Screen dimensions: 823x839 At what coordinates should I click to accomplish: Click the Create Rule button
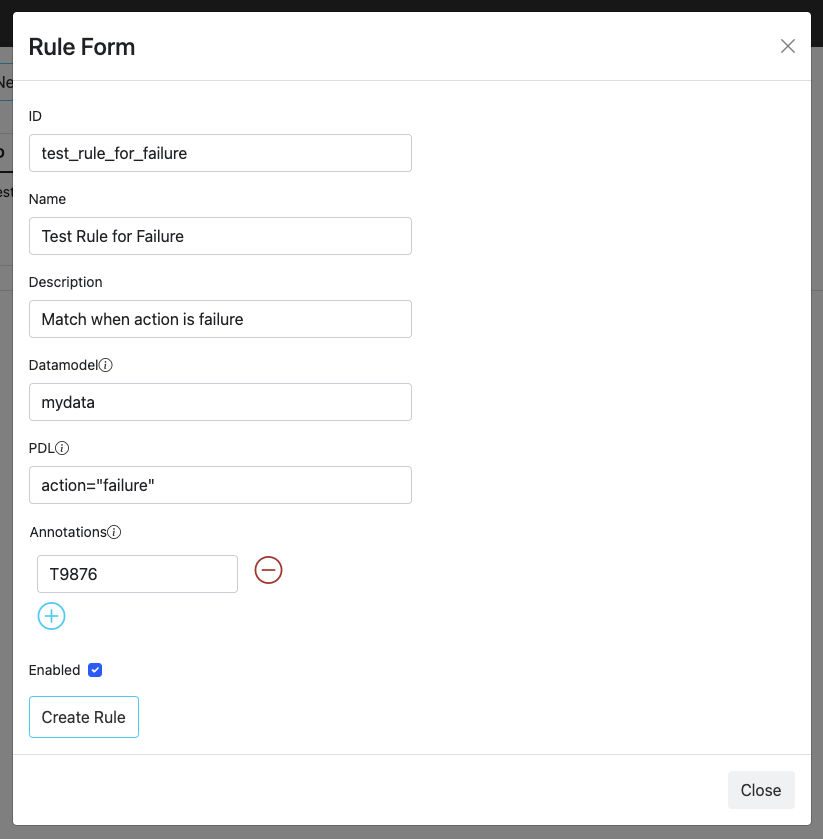pos(83,716)
